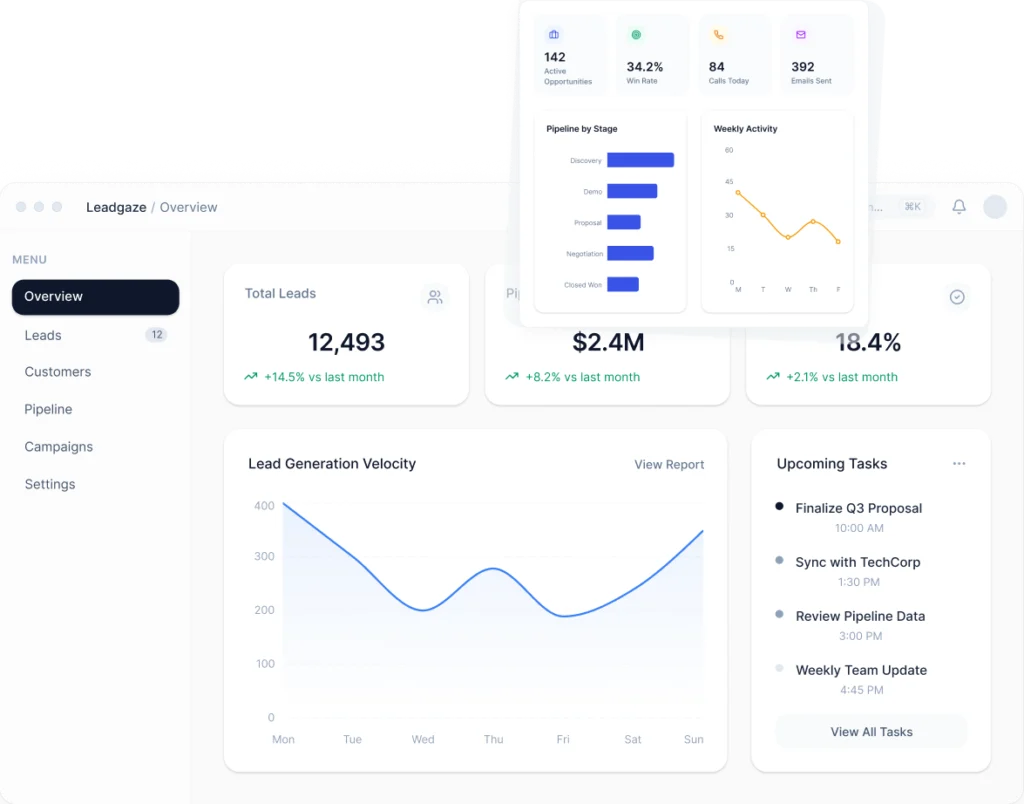Click the View Report link
Image resolution: width=1024 pixels, height=804 pixels.
click(669, 464)
